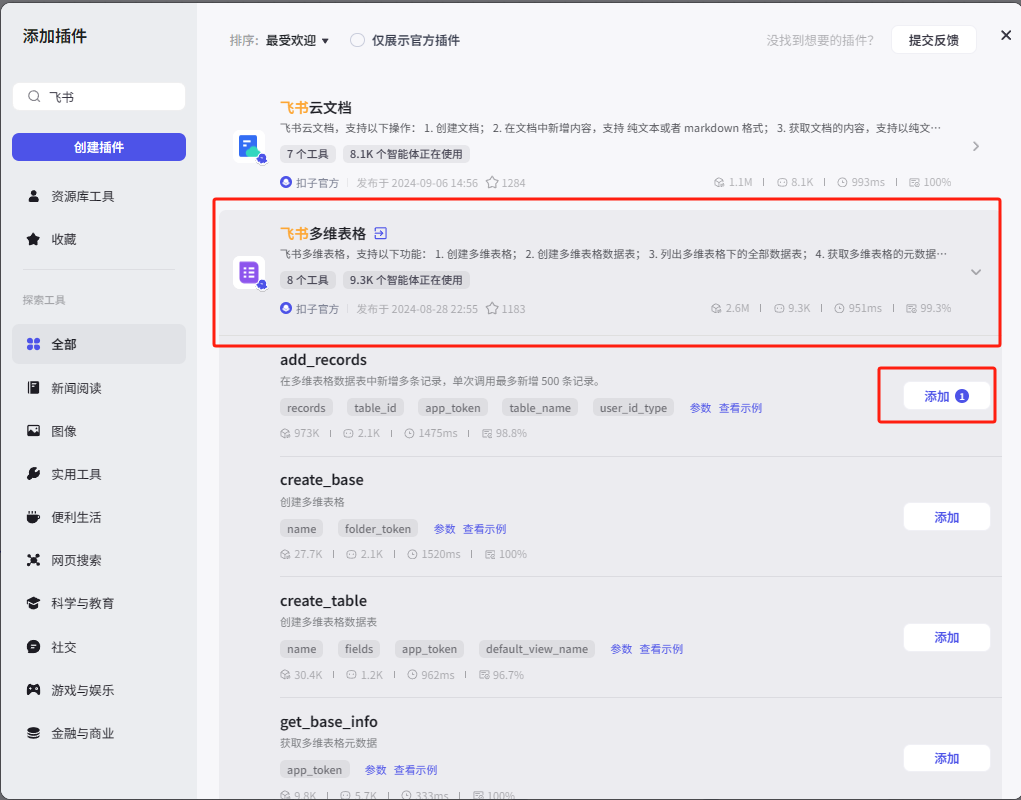Add the create_table tool
Image resolution: width=1021 pixels, height=800 pixels.
(946, 637)
